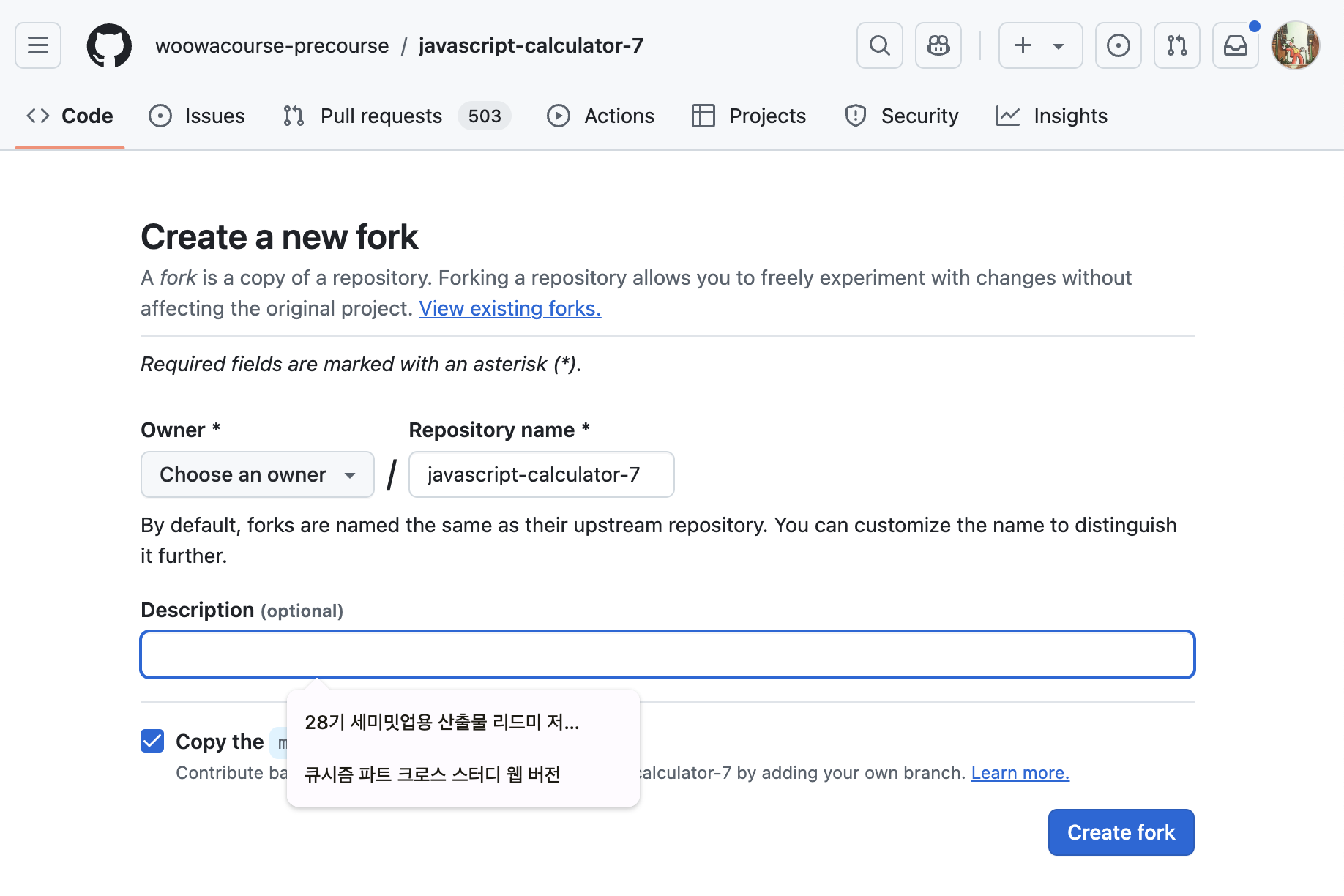Open the hamburger navigation menu

tap(38, 45)
